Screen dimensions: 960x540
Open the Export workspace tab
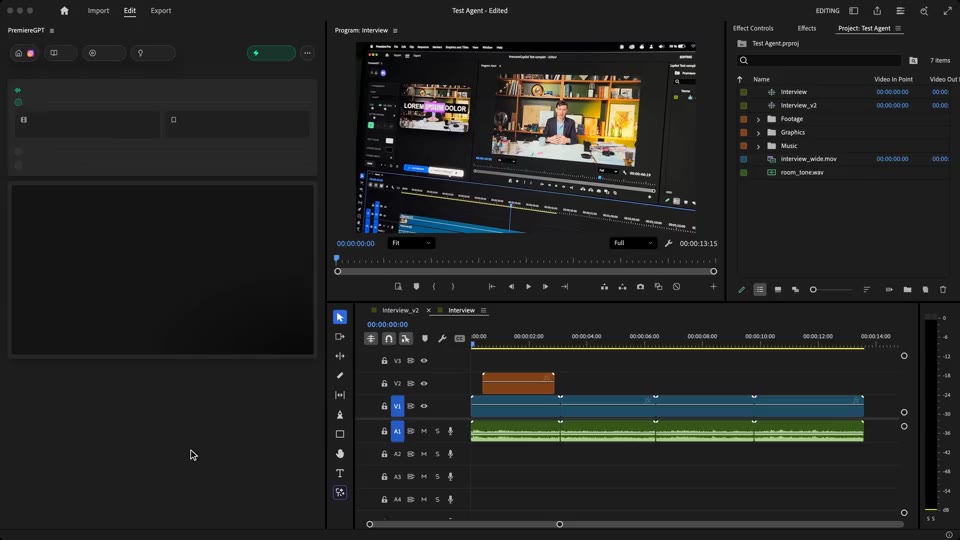point(161,10)
